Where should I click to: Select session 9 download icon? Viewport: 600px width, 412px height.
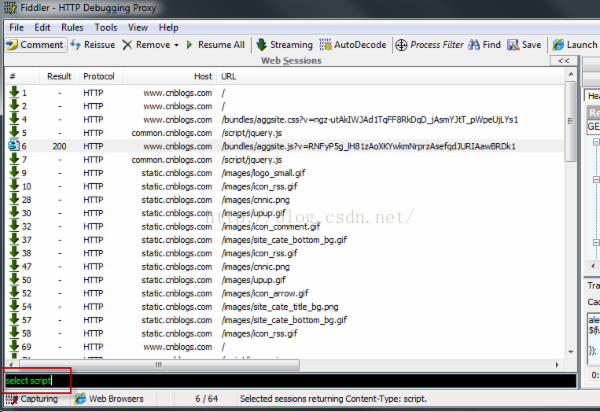pos(14,173)
